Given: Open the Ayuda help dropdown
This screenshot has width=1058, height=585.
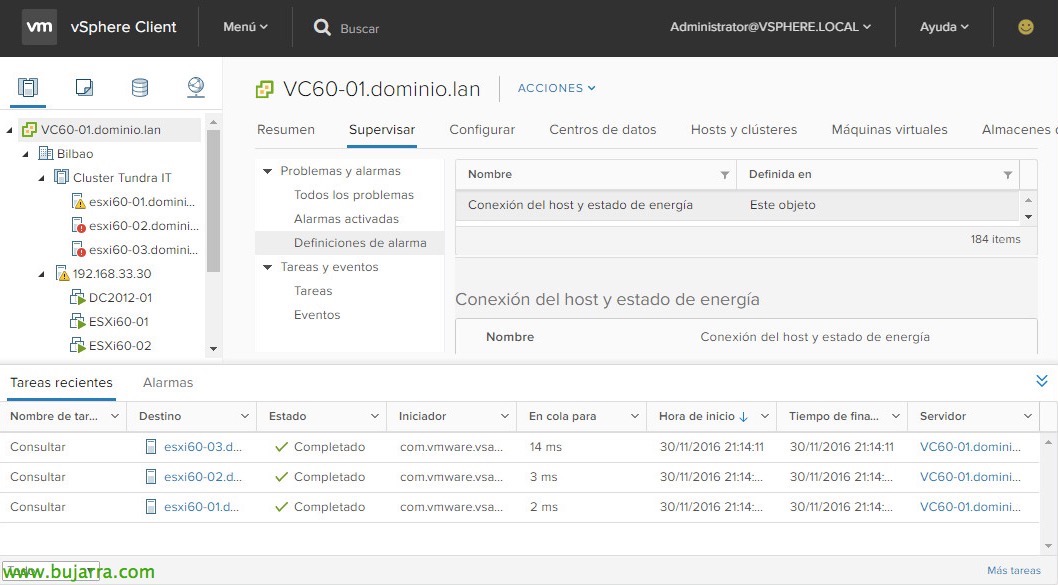Looking at the screenshot, I should click(x=943, y=27).
